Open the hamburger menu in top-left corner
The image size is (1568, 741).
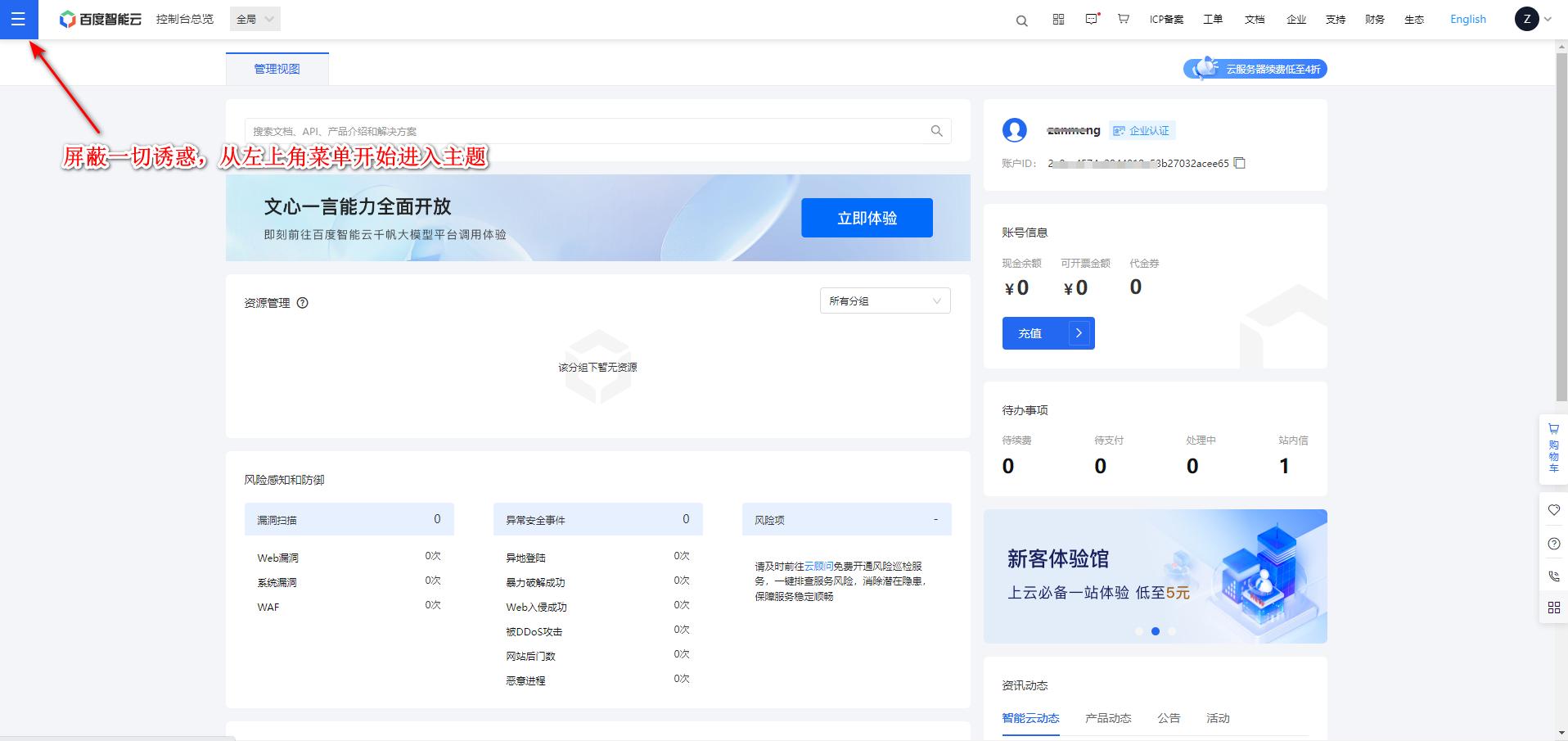point(18,19)
